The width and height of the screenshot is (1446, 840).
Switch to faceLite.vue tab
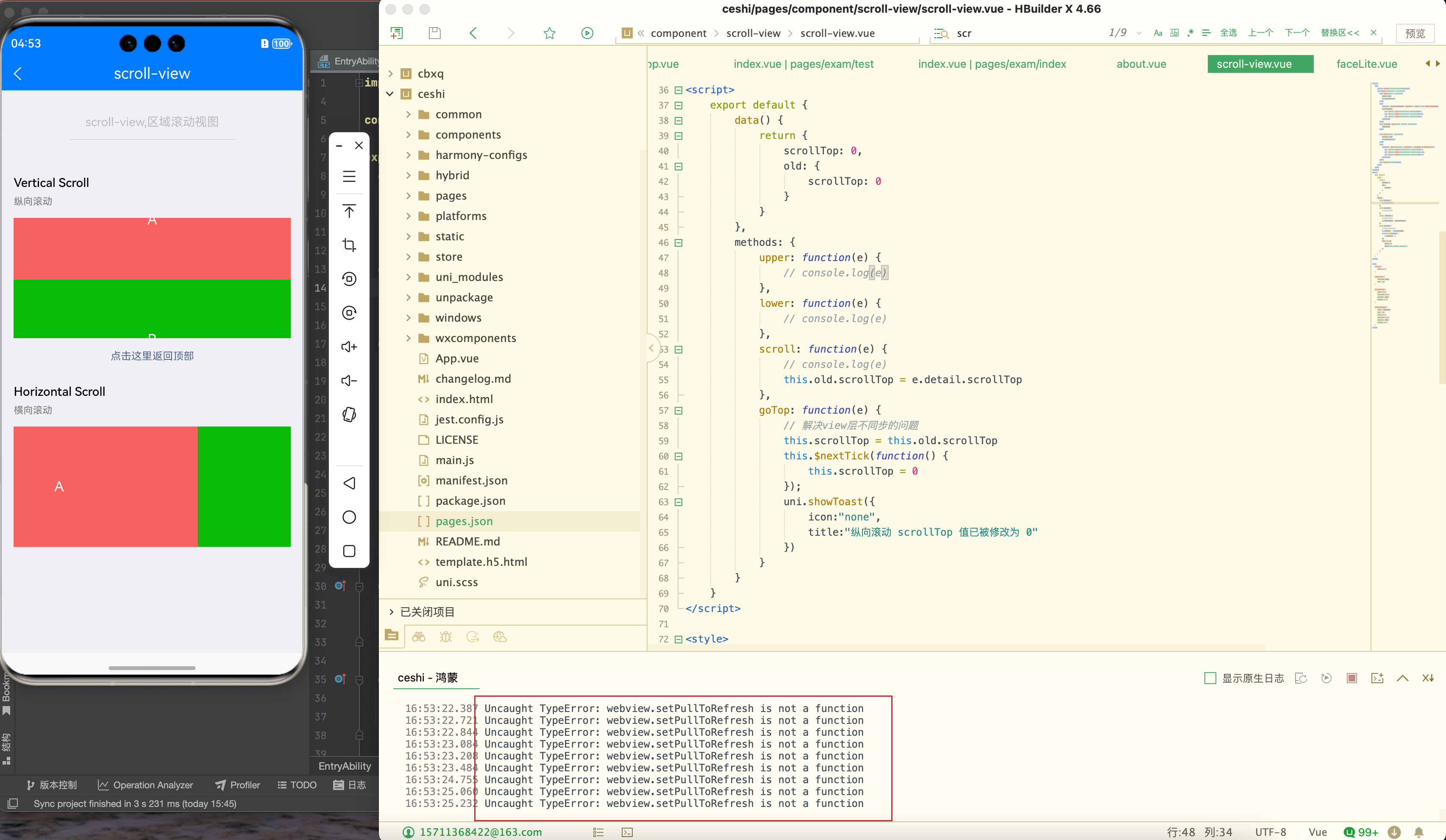point(1366,64)
